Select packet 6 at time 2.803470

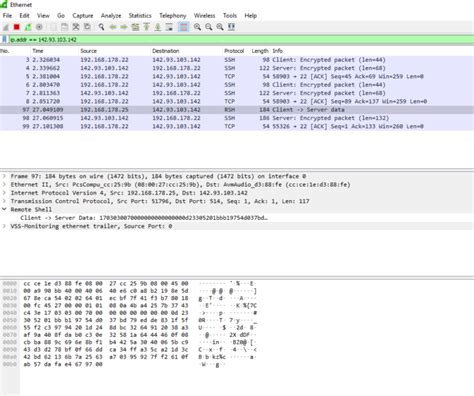pyautogui.click(x=237, y=85)
